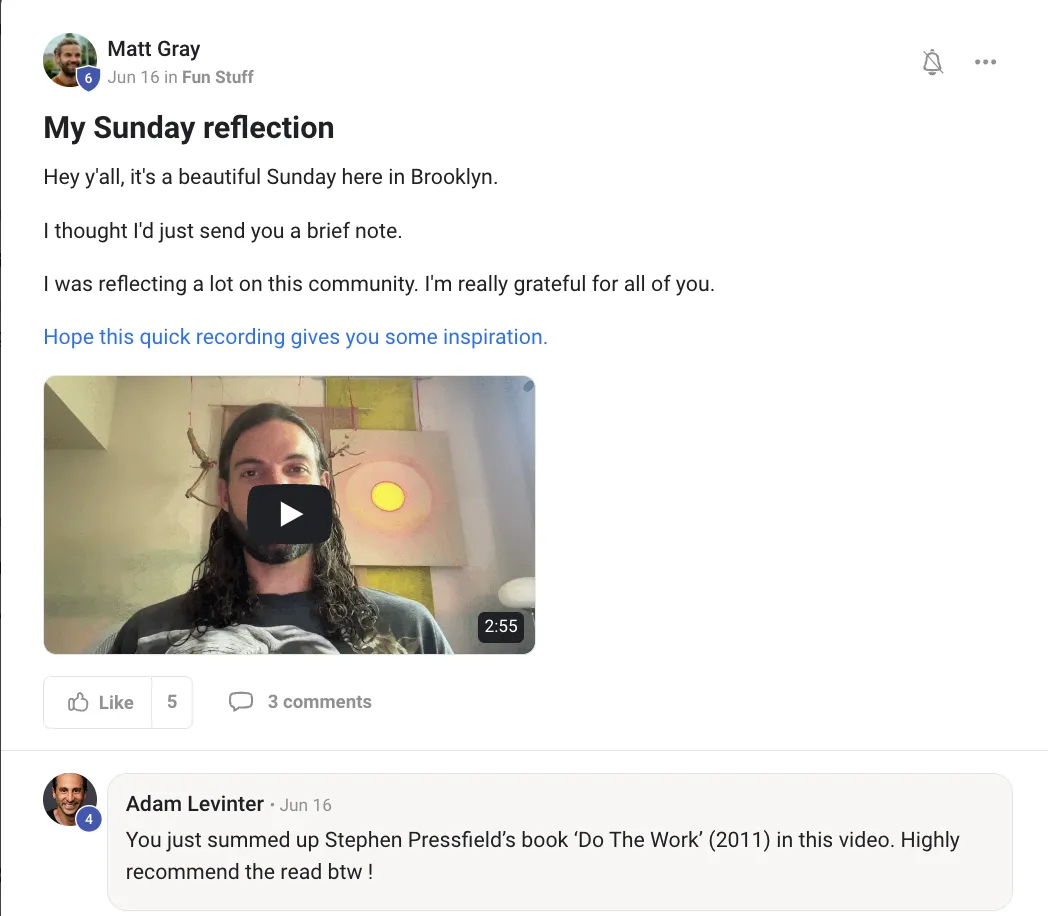
Task: Click the My Sunday reflection post title
Action: pos(188,128)
